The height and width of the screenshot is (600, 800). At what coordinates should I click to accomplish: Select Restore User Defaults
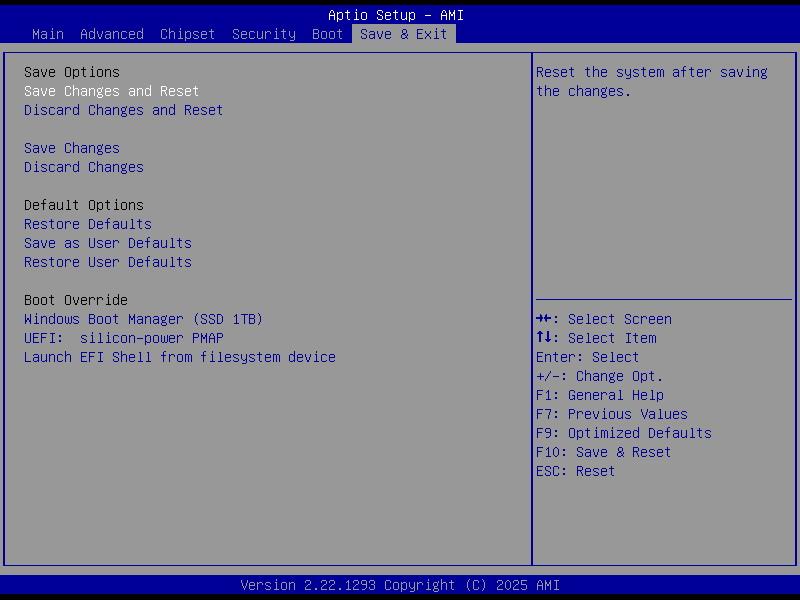[108, 262]
